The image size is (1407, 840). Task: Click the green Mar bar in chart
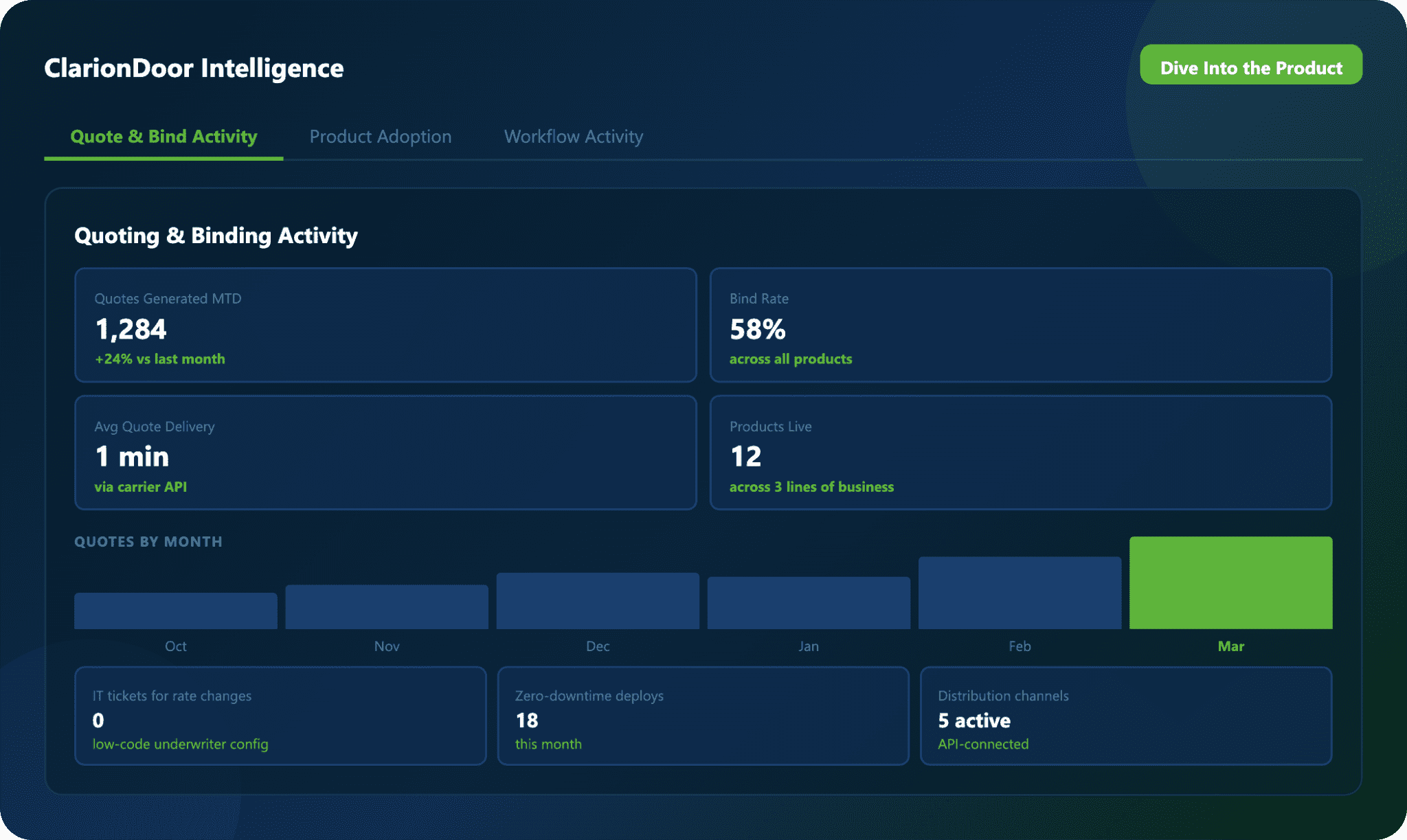[1230, 582]
